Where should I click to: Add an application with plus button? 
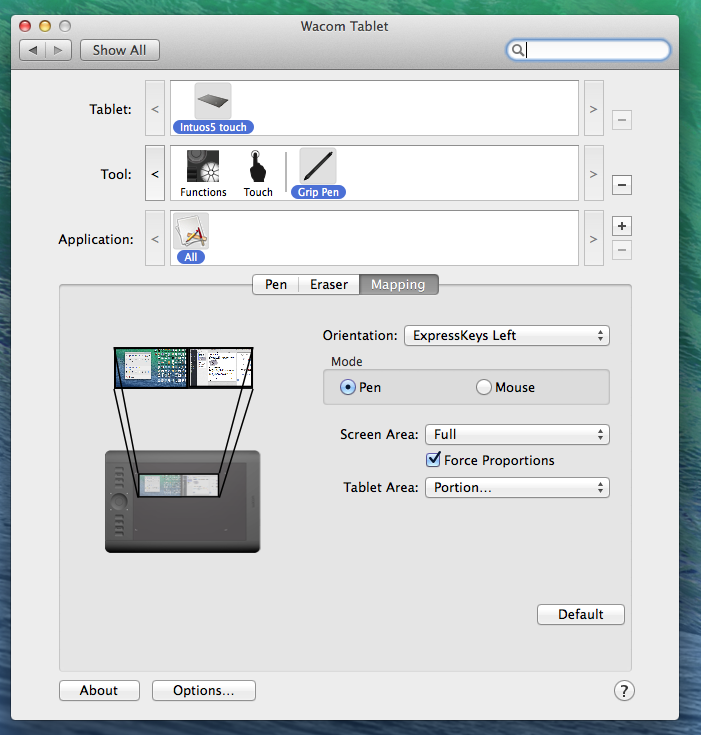[x=622, y=226]
